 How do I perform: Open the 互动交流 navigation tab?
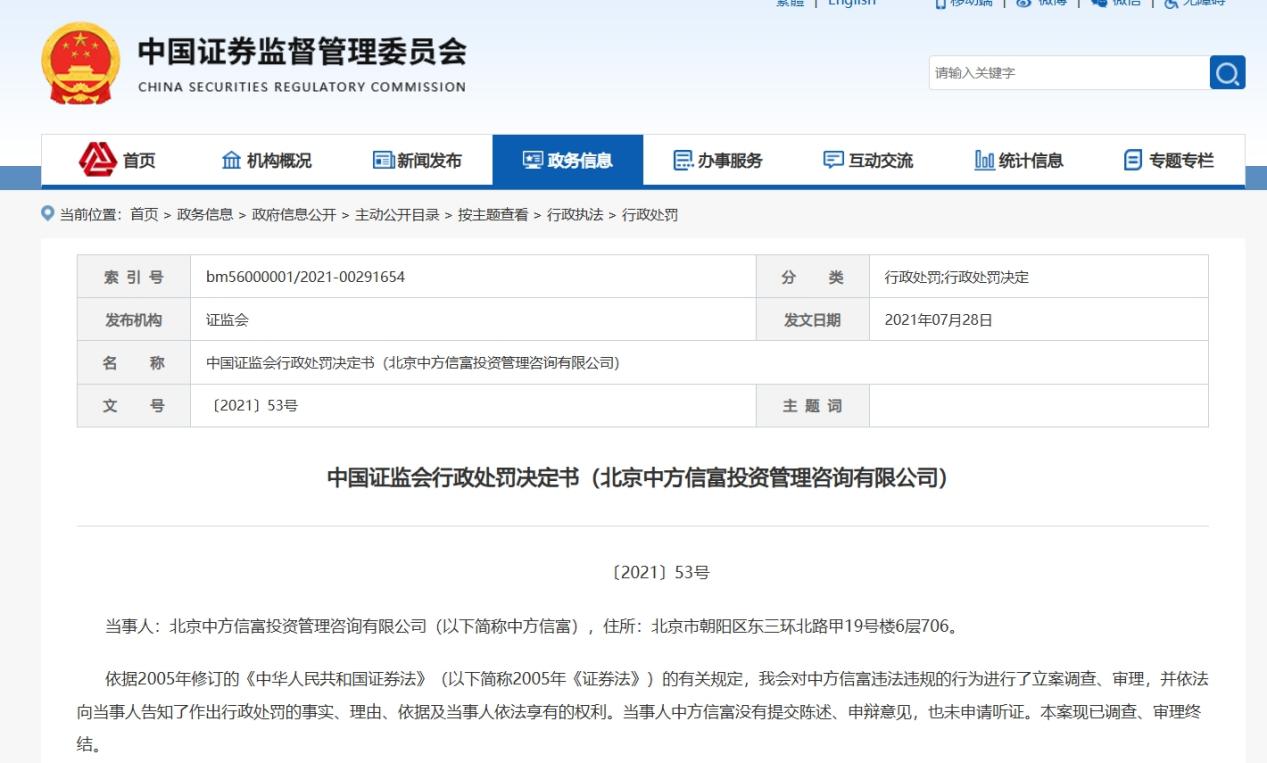coord(868,160)
